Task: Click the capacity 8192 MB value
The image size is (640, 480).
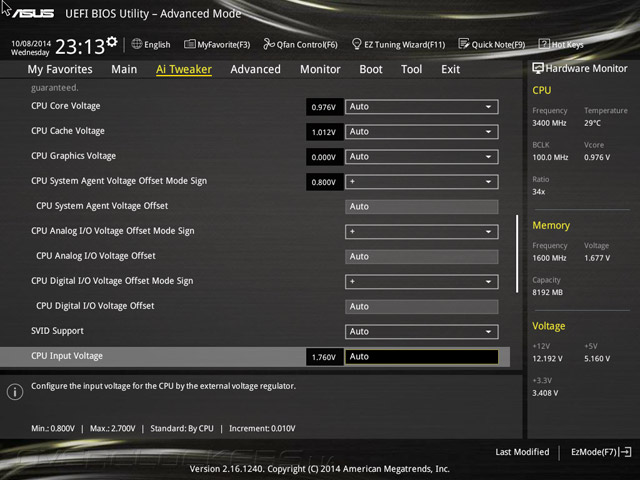Action: tap(548, 292)
